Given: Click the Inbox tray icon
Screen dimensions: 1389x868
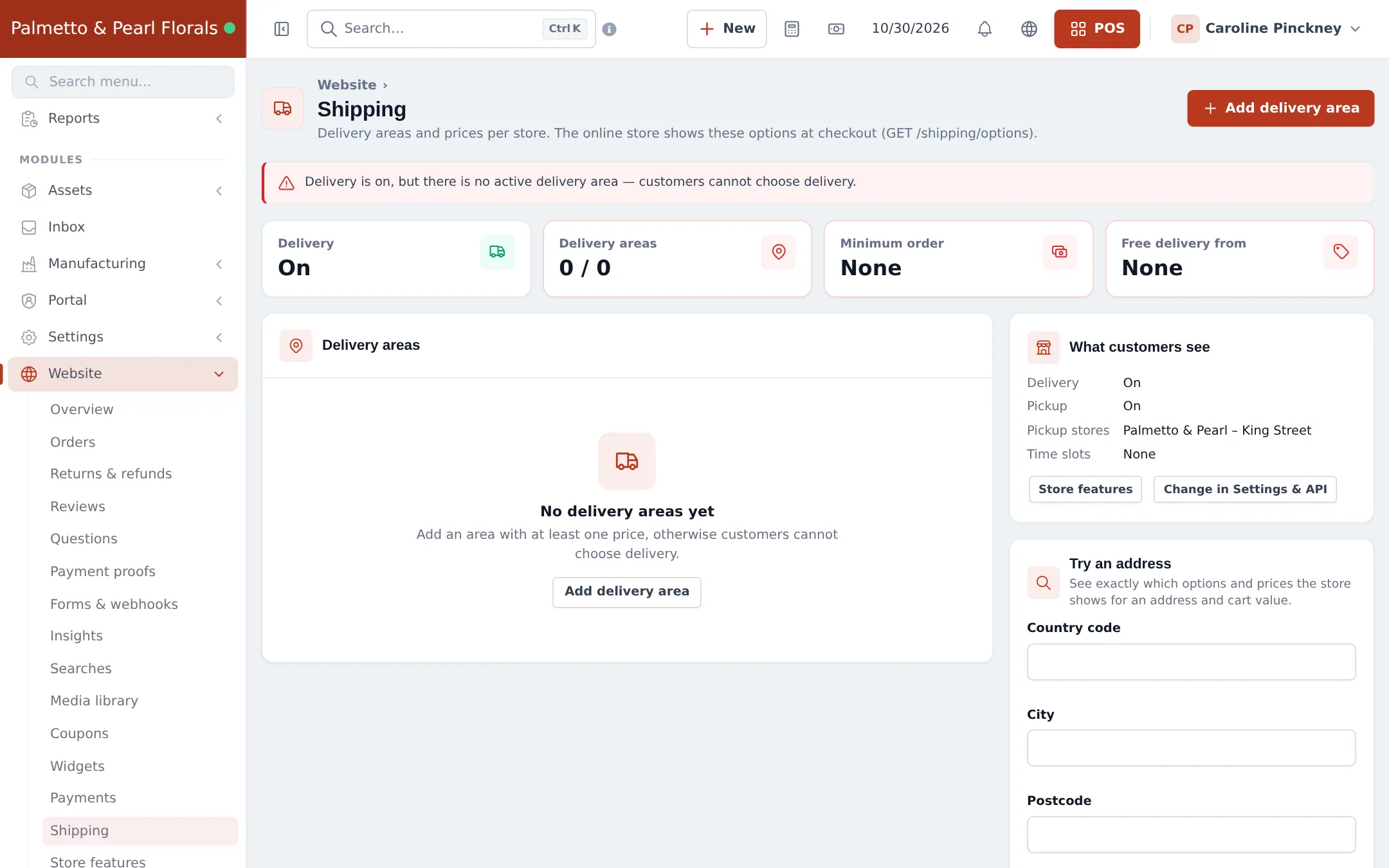Looking at the screenshot, I should [29, 228].
